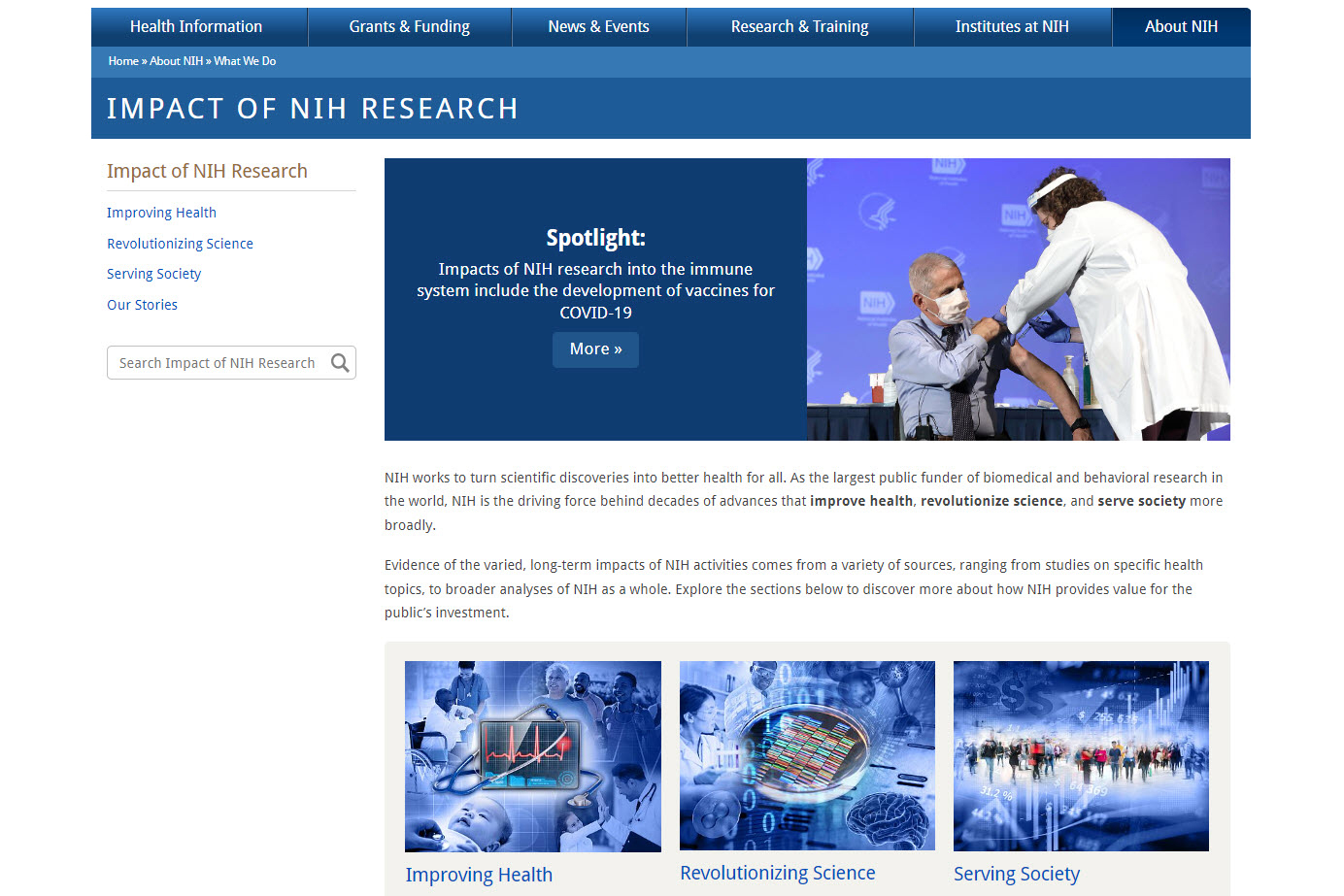Select Institutes at NIH menu item

pos(1012,26)
